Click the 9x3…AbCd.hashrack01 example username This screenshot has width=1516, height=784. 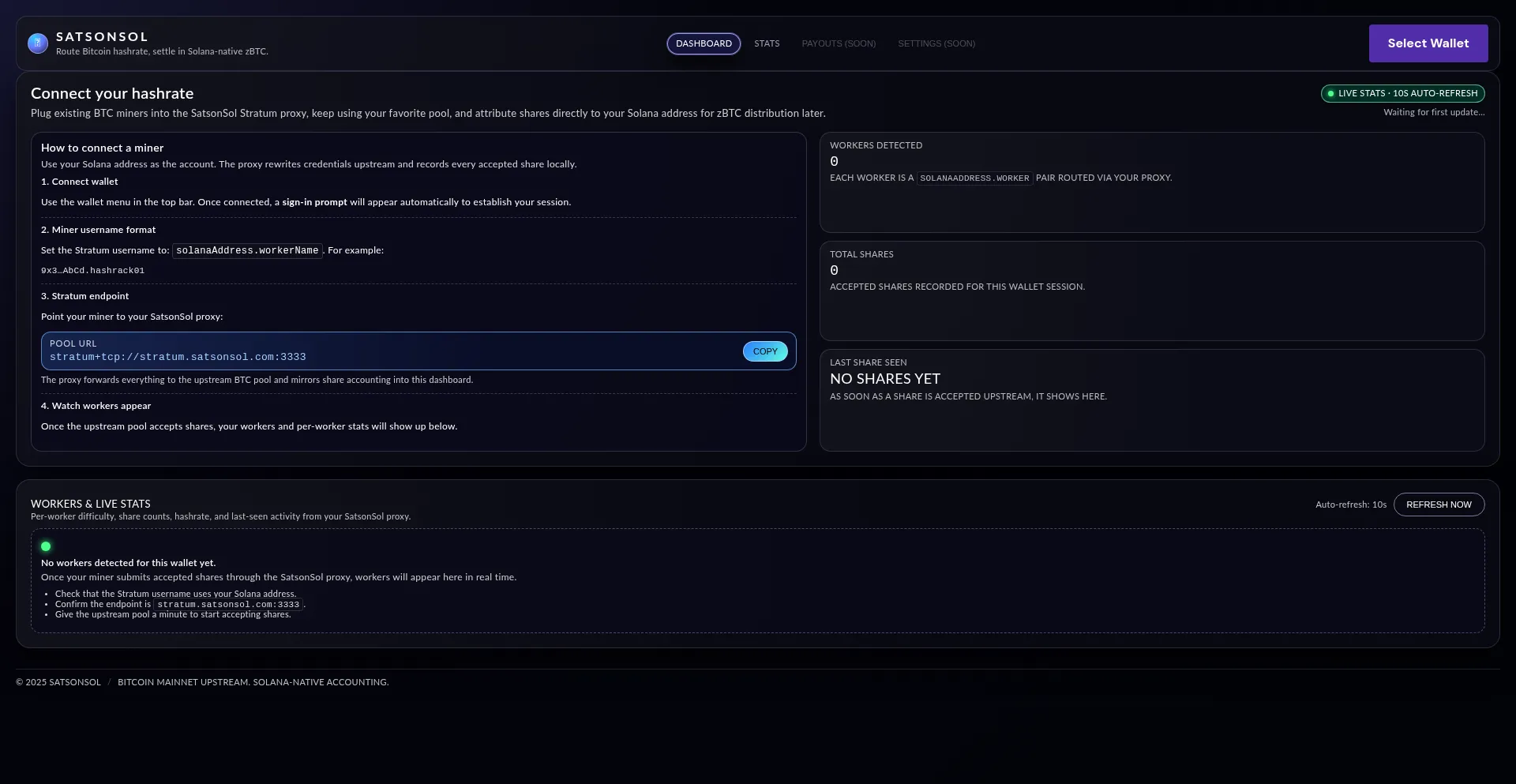[x=92, y=271]
